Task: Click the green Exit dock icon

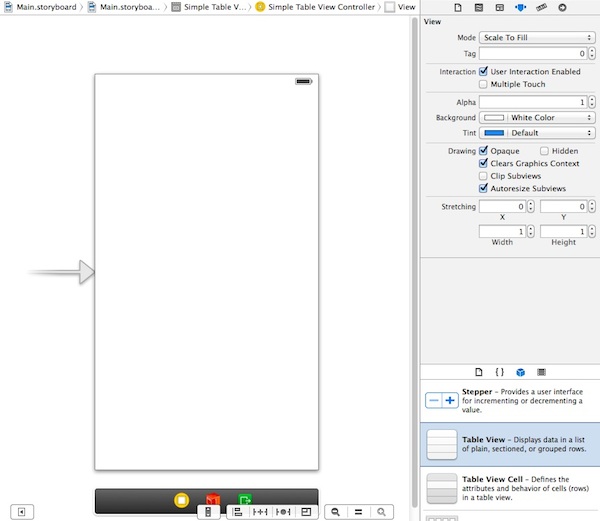Action: (245, 500)
